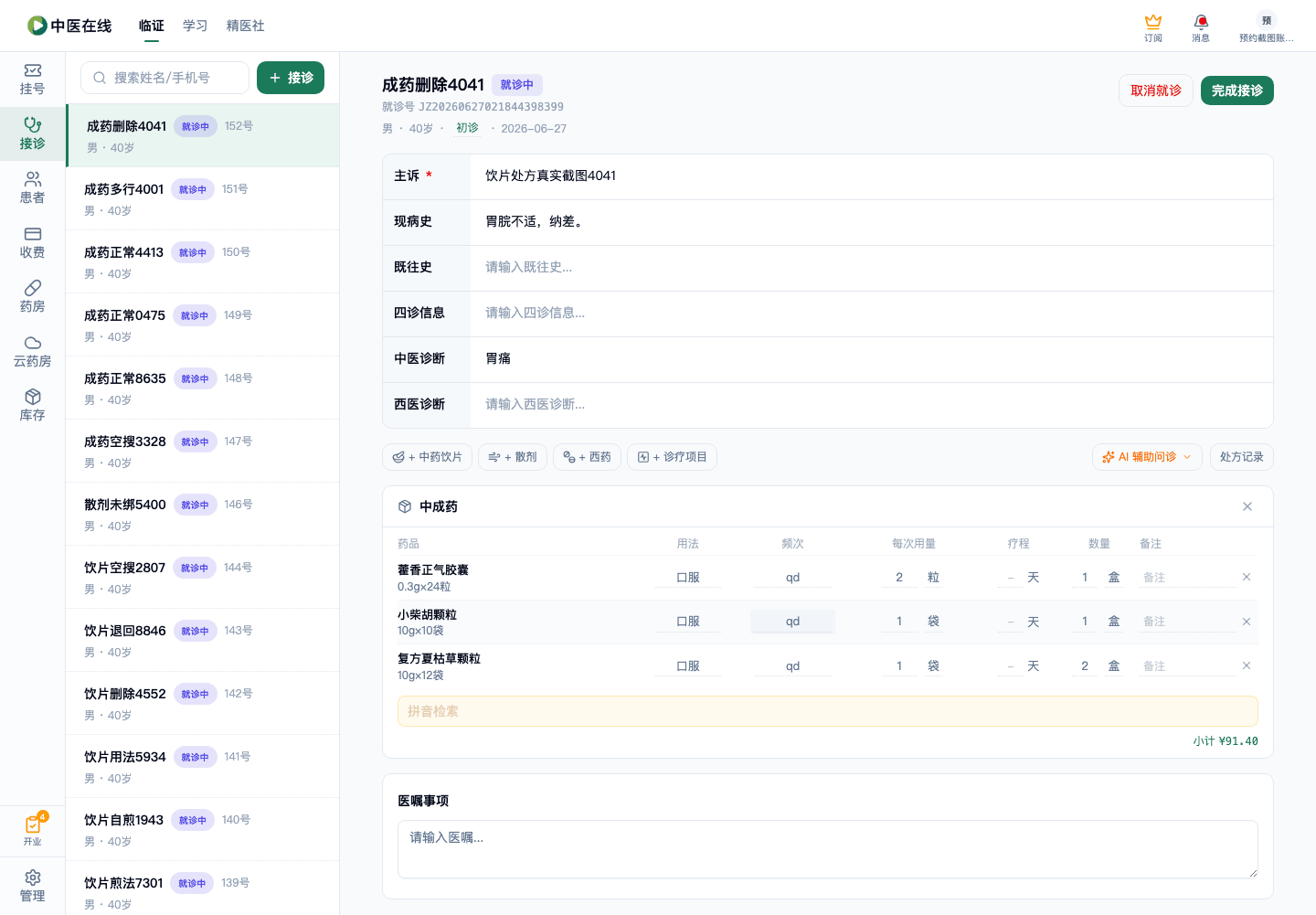Add a 诊疗项目 item
This screenshot has height=915, width=1316.
[672, 457]
